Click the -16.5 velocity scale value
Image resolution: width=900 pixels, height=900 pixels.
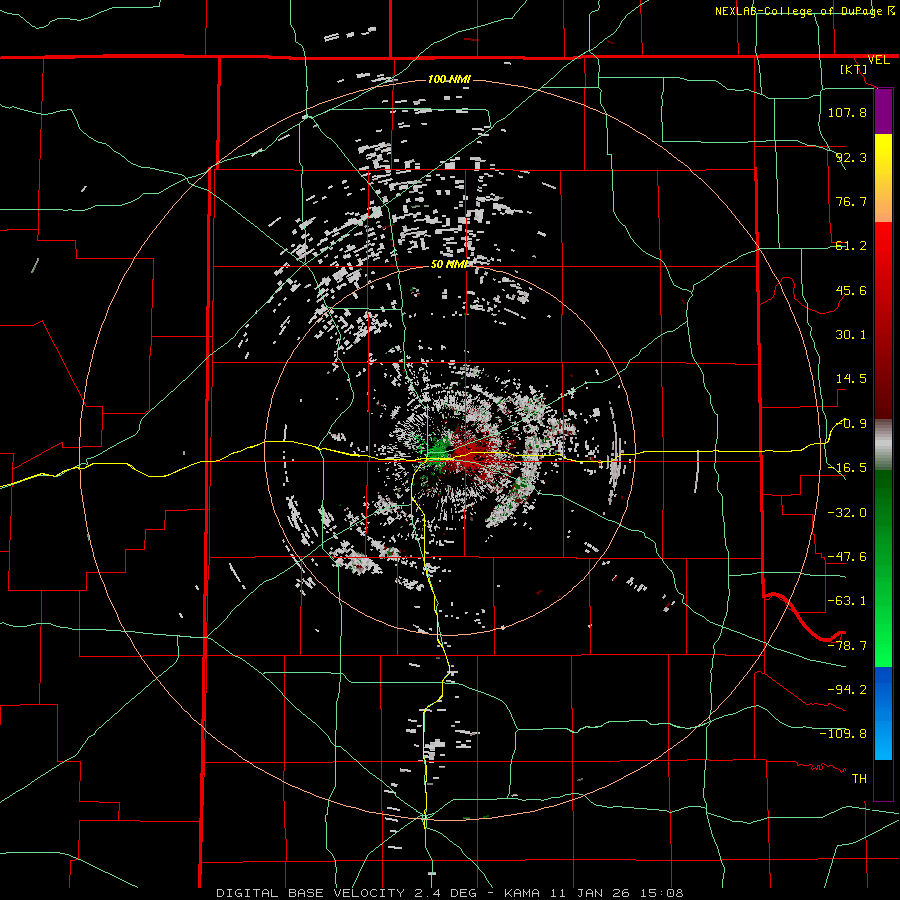(847, 468)
